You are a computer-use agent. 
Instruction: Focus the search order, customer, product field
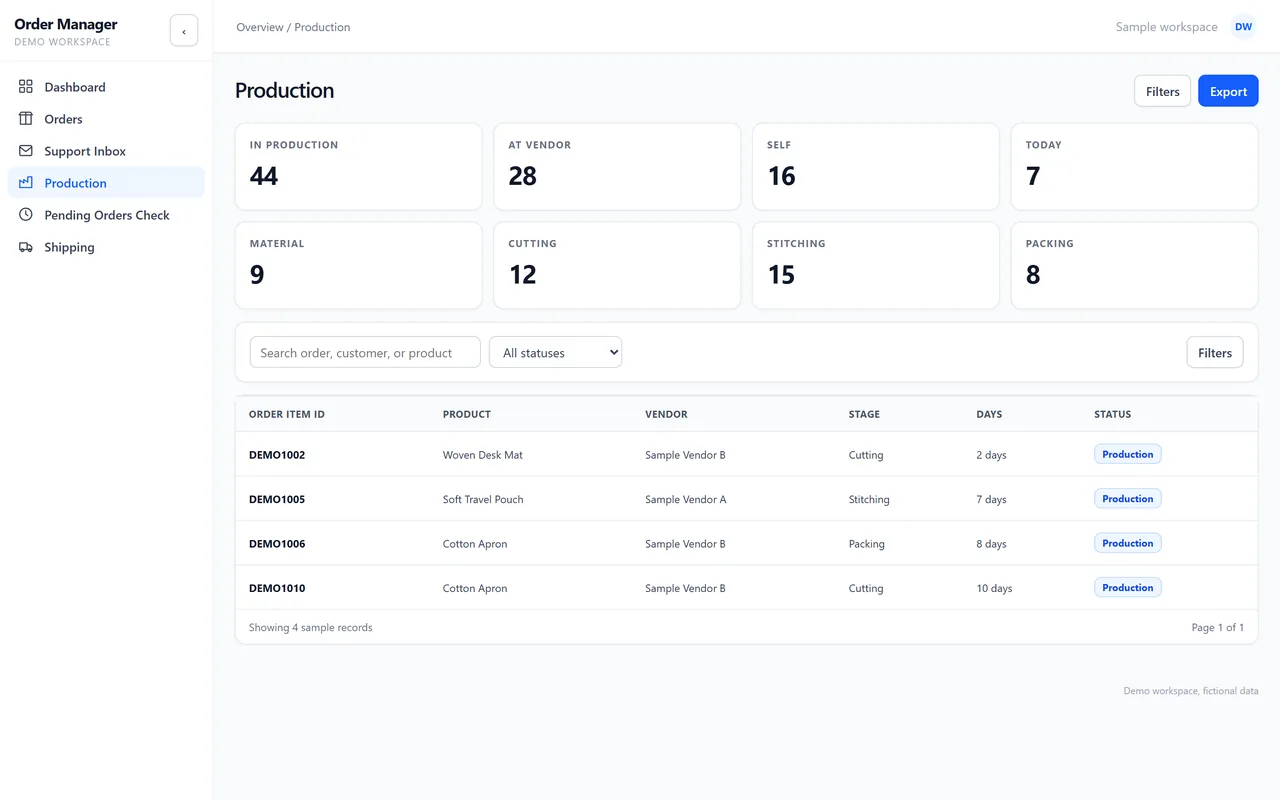365,352
